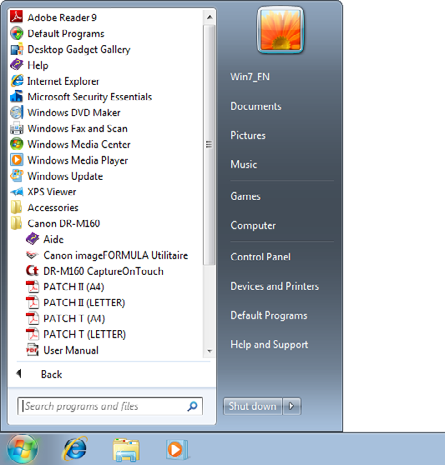Select the 'Windows Fax and Scan' label
Image resolution: width=445 pixels, height=465 pixels.
[x=77, y=128]
